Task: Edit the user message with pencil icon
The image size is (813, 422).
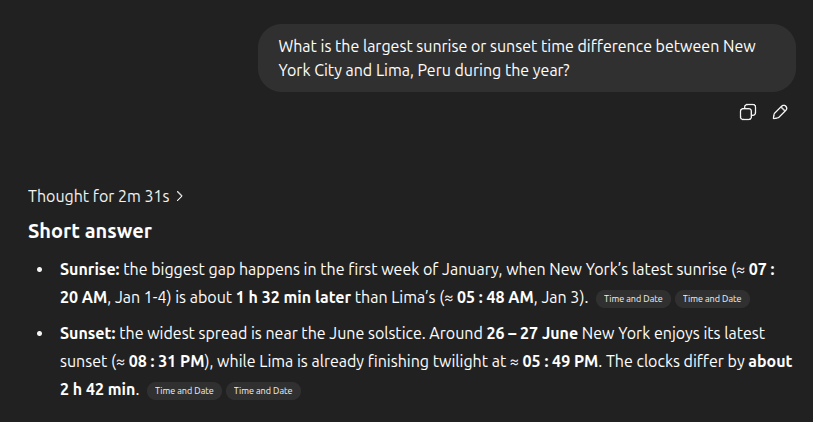Action: tap(780, 112)
